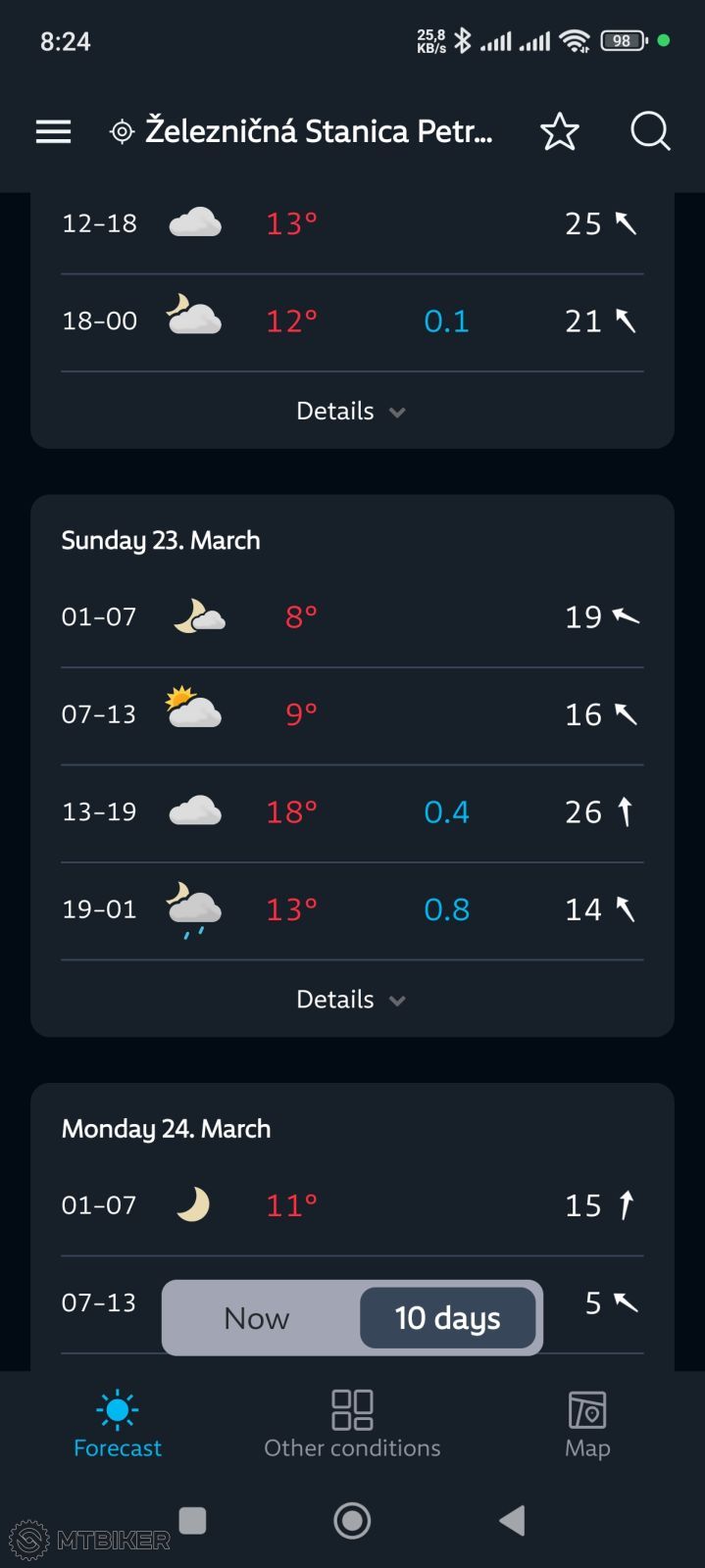
Task: Open the Map tab
Action: point(587,1447)
